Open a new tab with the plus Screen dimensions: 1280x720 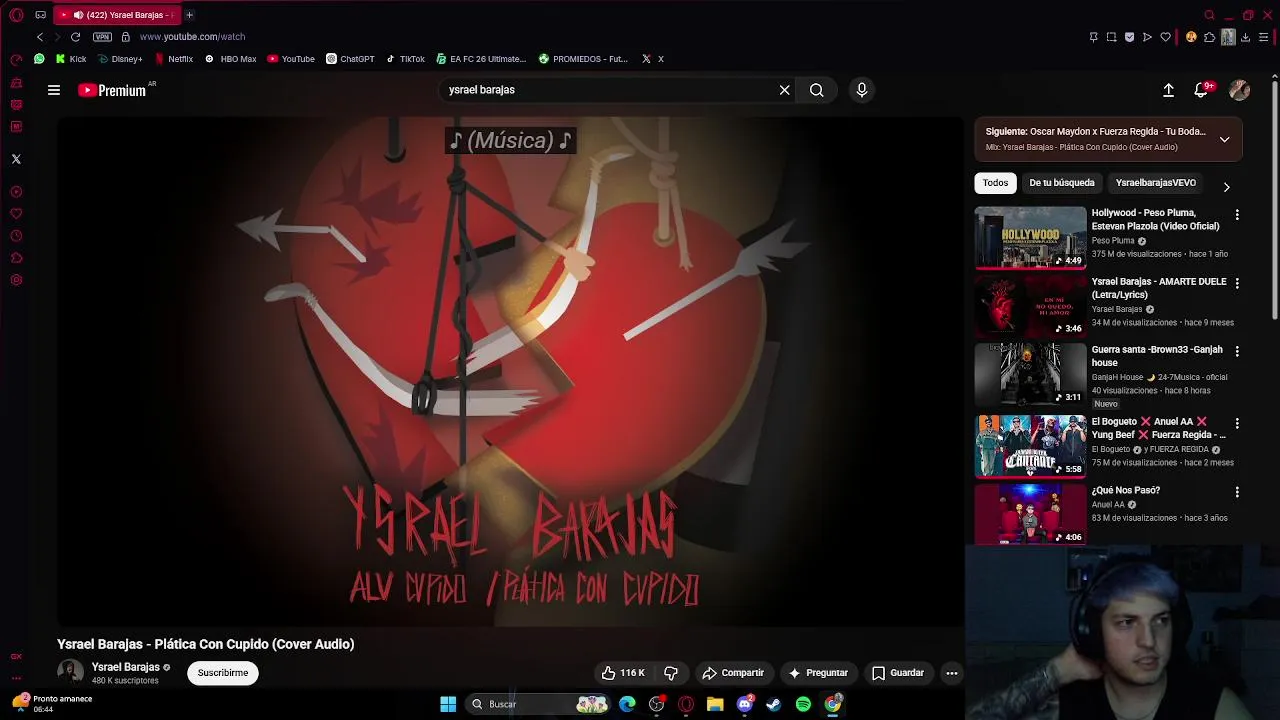(189, 15)
